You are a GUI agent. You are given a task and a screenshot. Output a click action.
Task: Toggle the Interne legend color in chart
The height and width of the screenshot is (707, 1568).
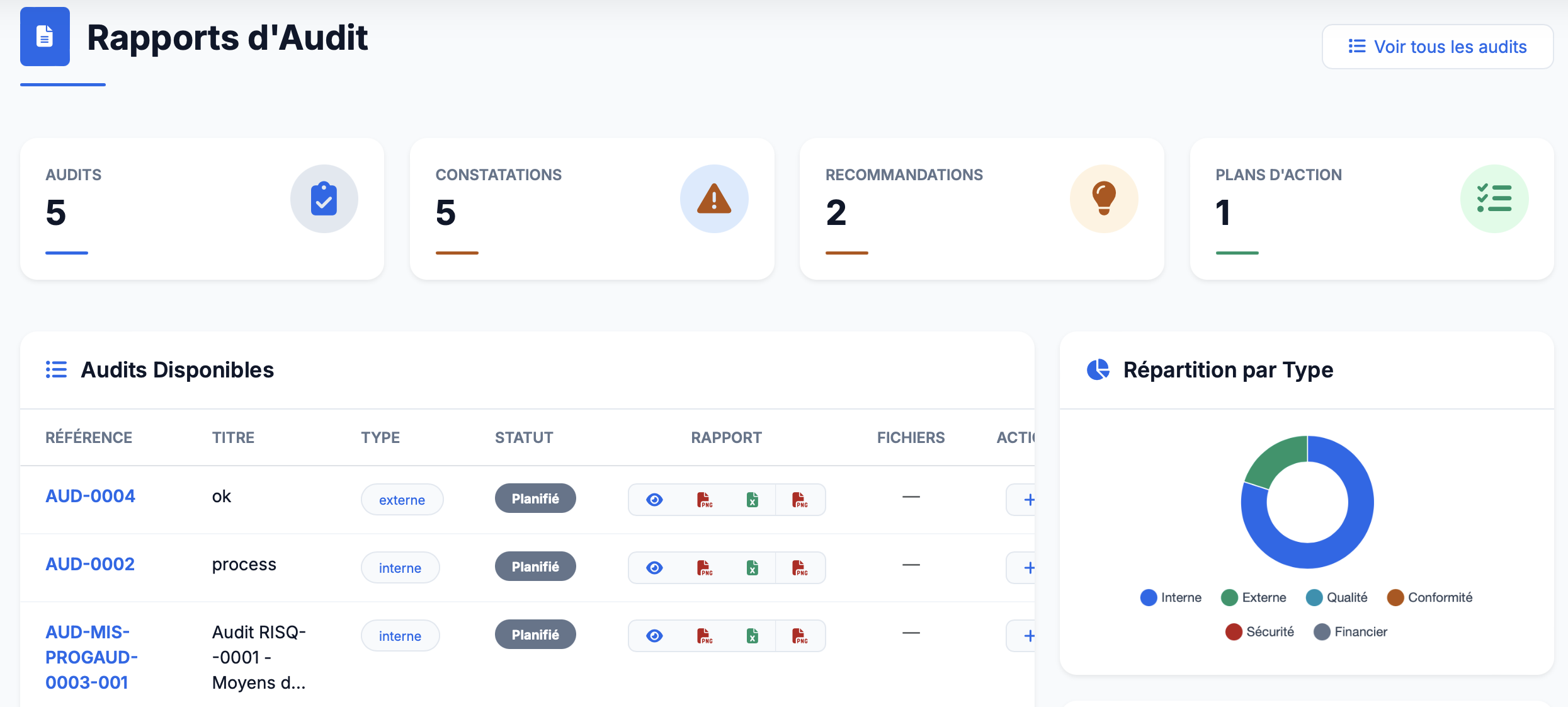(1148, 597)
